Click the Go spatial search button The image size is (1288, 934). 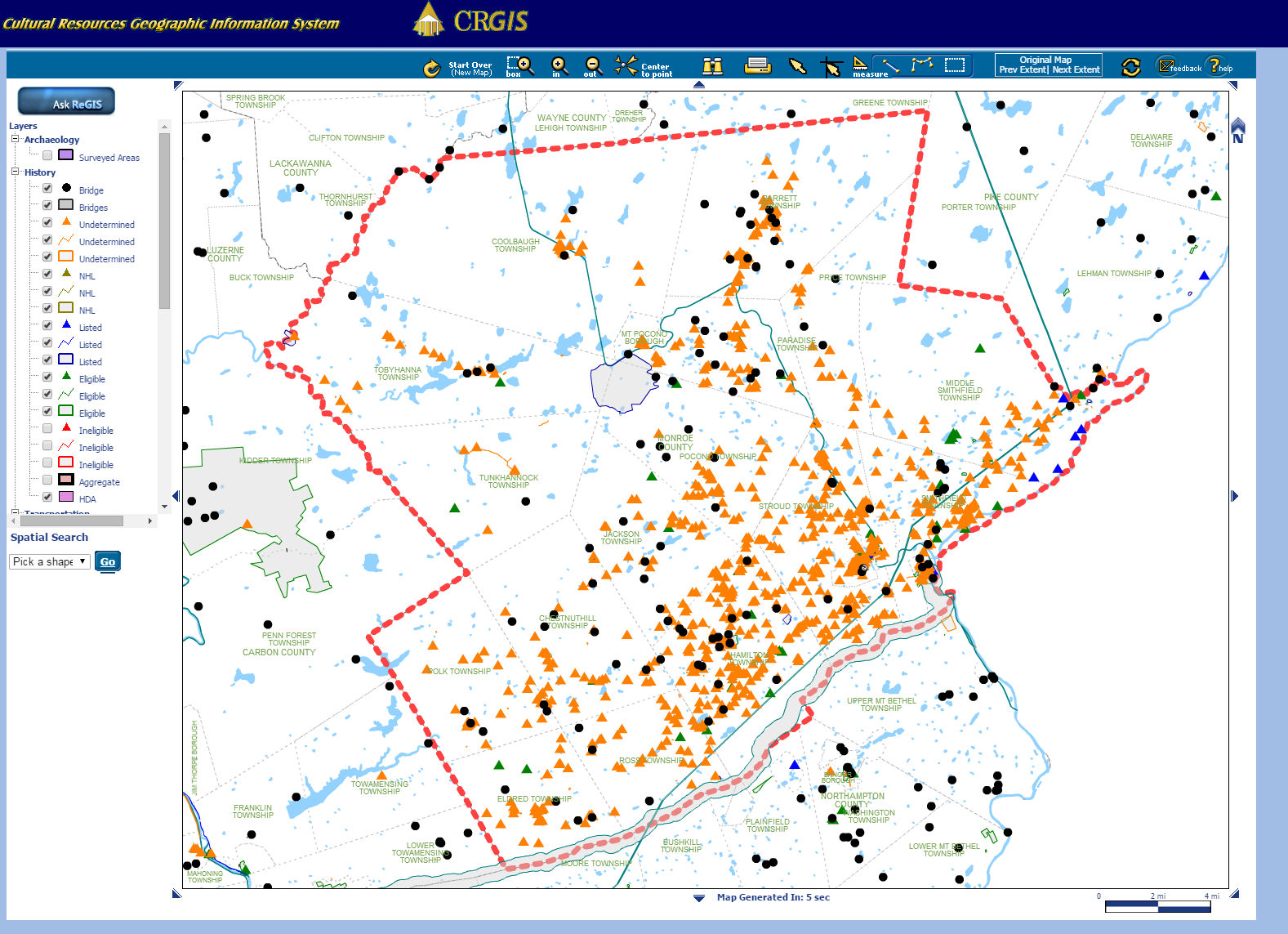pos(108,561)
